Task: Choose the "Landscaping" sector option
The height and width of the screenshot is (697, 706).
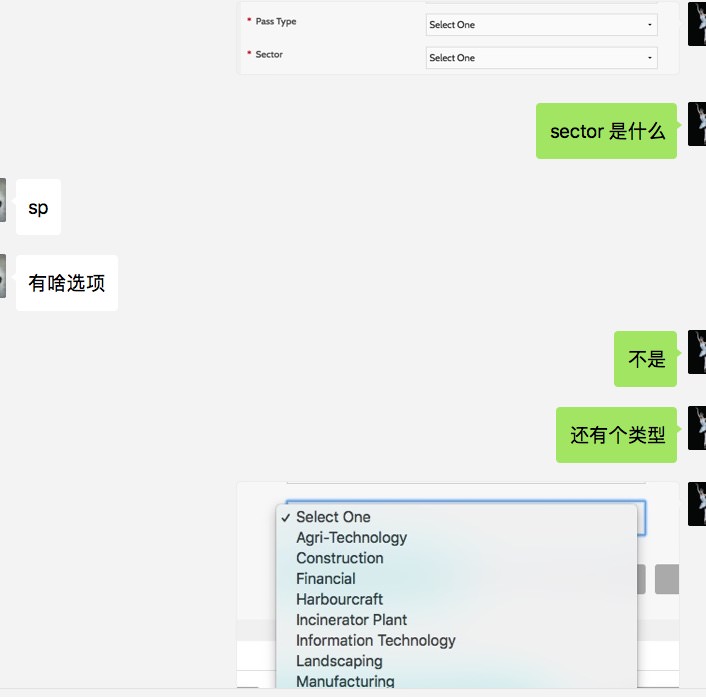Action: pyautogui.click(x=339, y=661)
